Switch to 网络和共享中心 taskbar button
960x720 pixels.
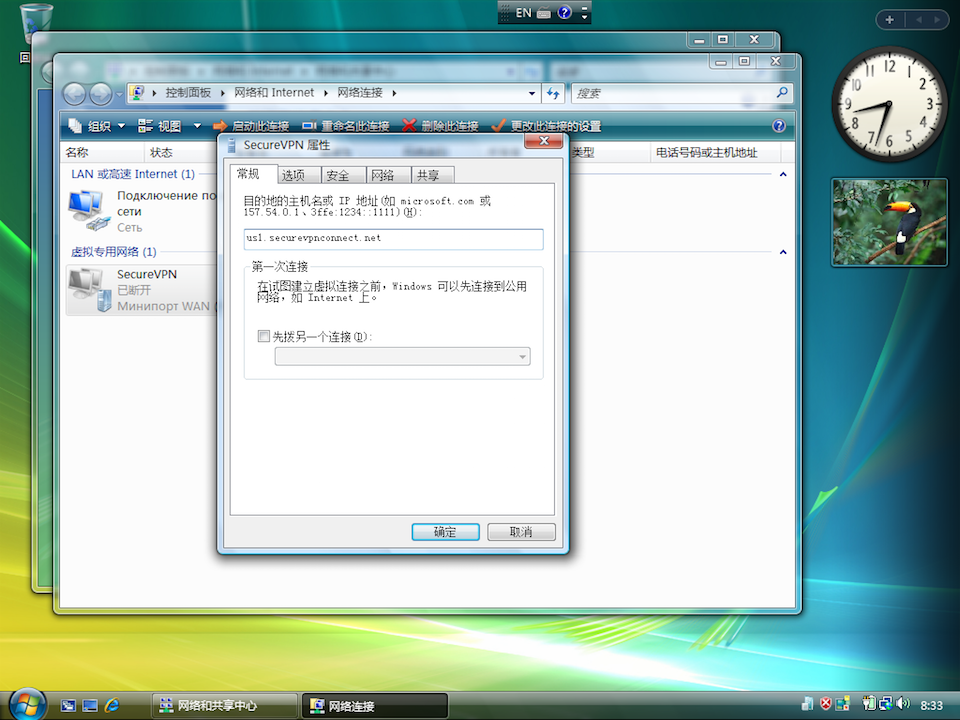(224, 706)
